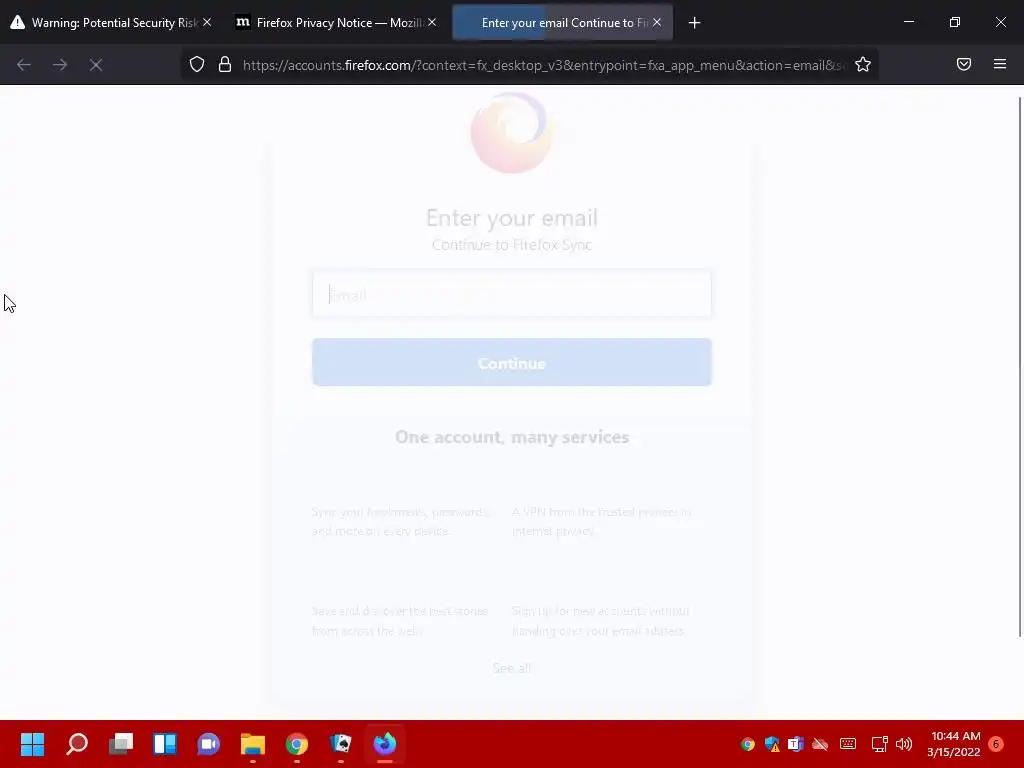
Task: Bookmark this page with the star icon
Action: click(863, 64)
